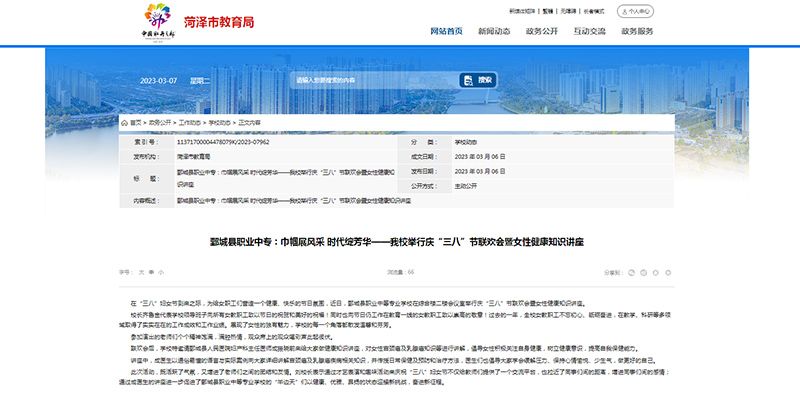
Task: Open the first top utility link before 繁體
Action: 522,11
